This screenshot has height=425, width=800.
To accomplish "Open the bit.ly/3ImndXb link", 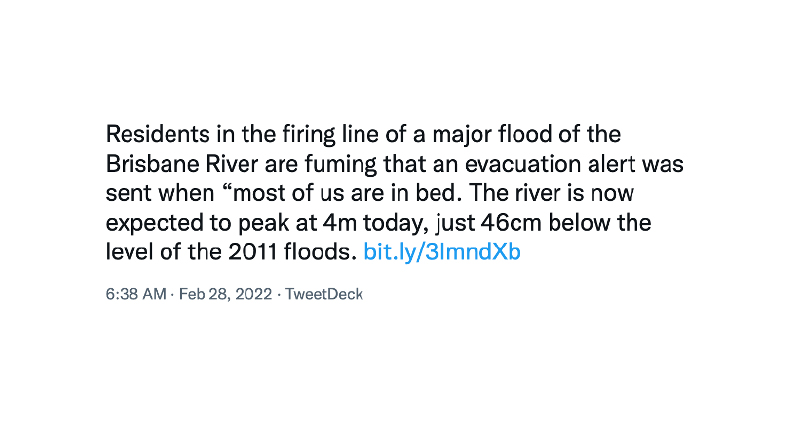I will click(x=442, y=252).
